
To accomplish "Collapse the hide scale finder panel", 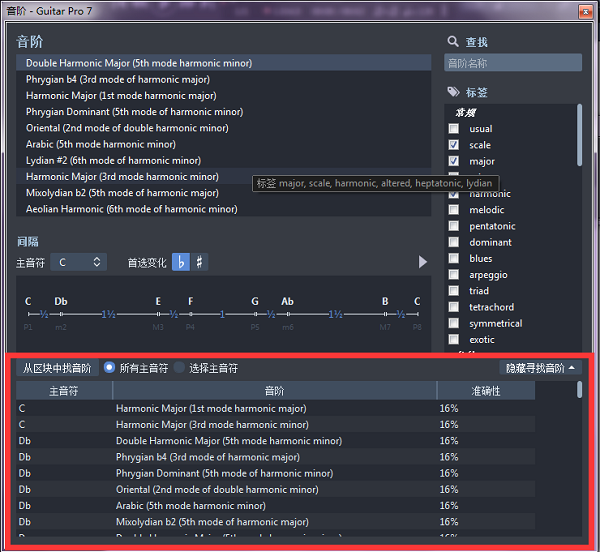I will tap(541, 368).
